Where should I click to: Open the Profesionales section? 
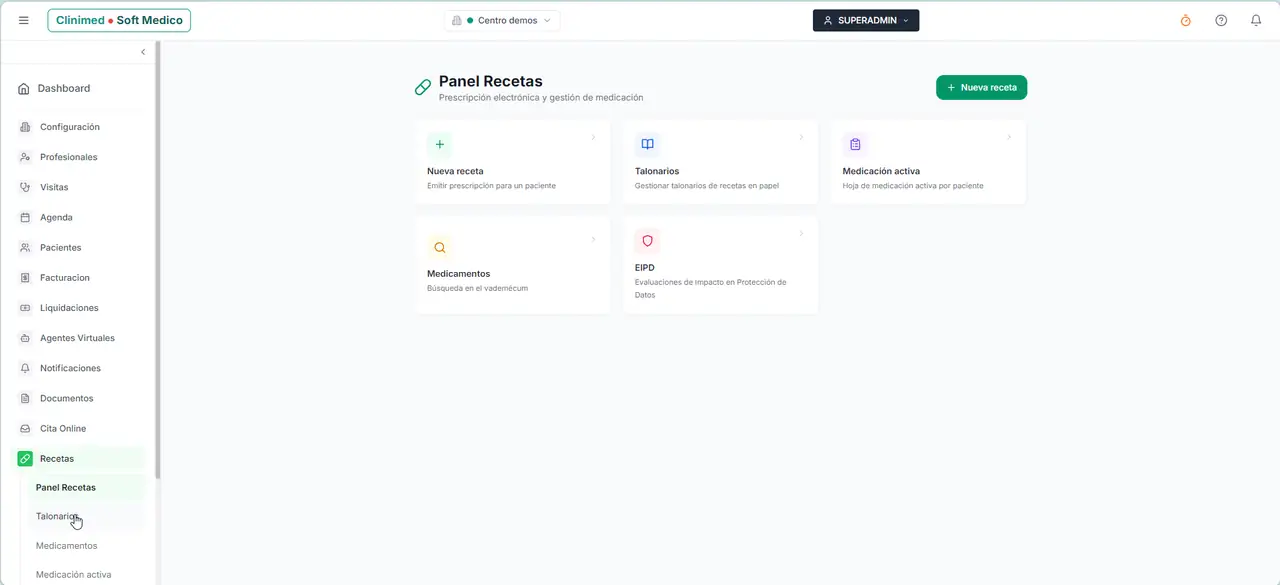click(69, 157)
